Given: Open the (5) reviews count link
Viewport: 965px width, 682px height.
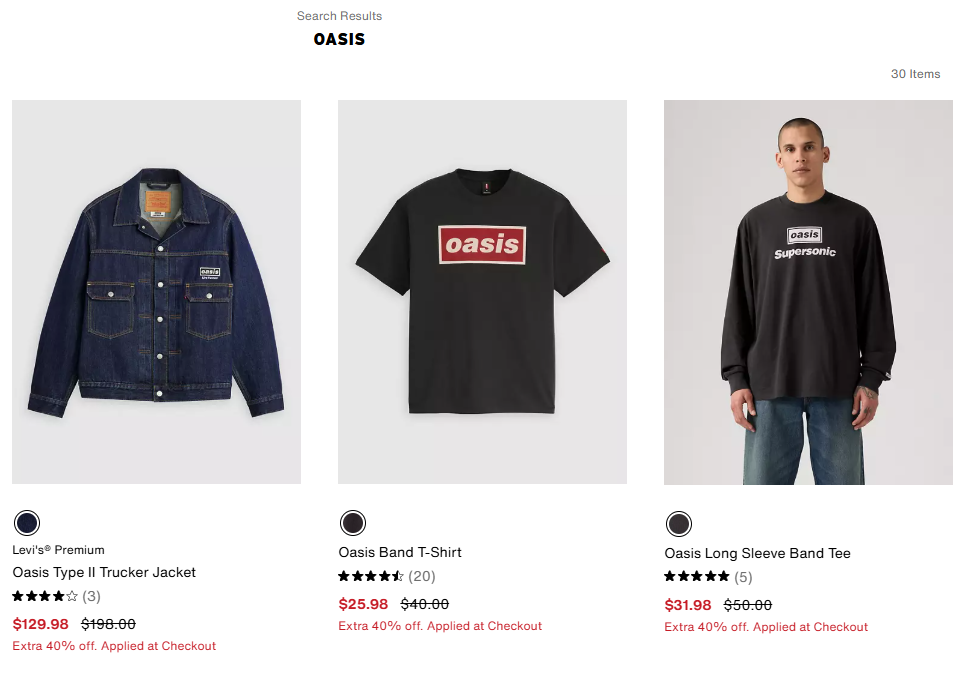Looking at the screenshot, I should [x=743, y=577].
